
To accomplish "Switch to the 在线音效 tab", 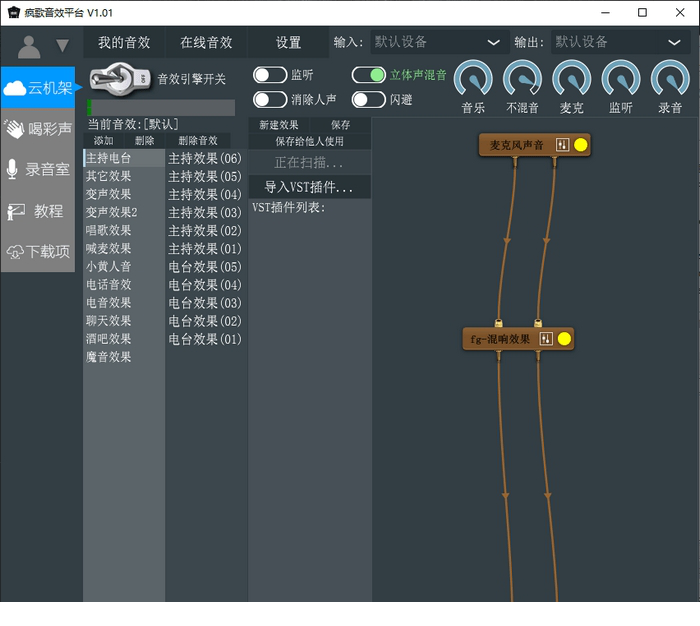I will [x=206, y=42].
